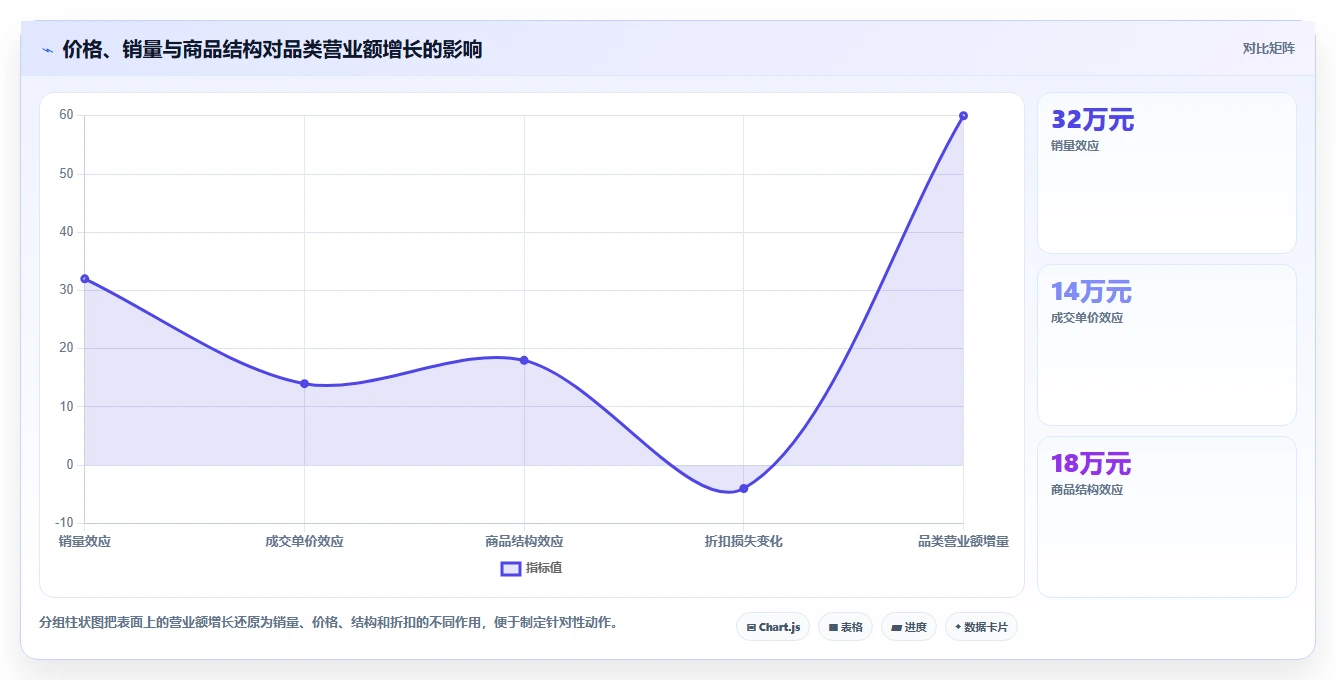Click the negative 折扣损失变化 data point
The height and width of the screenshot is (680, 1336).
743,488
